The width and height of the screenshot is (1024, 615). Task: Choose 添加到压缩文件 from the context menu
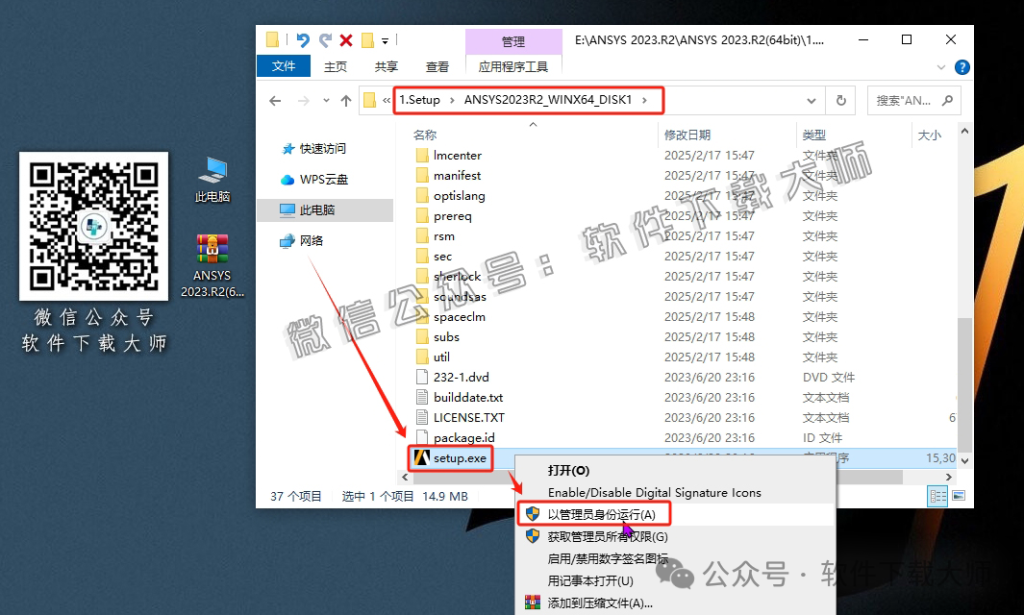pos(600,602)
